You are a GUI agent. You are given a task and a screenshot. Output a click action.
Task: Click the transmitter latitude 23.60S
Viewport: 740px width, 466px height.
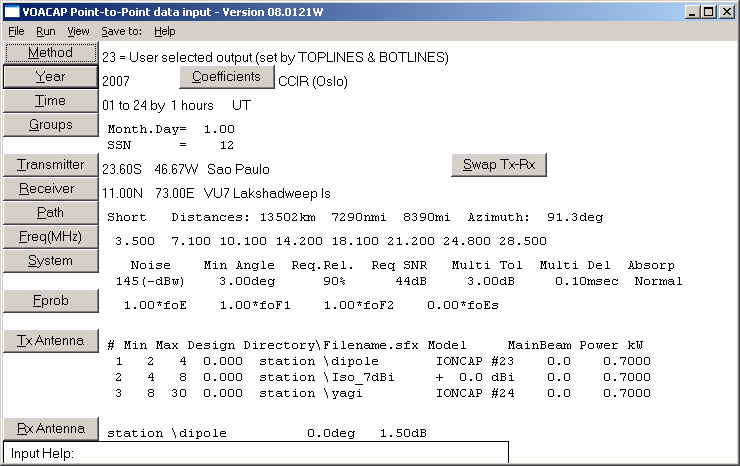(x=122, y=169)
